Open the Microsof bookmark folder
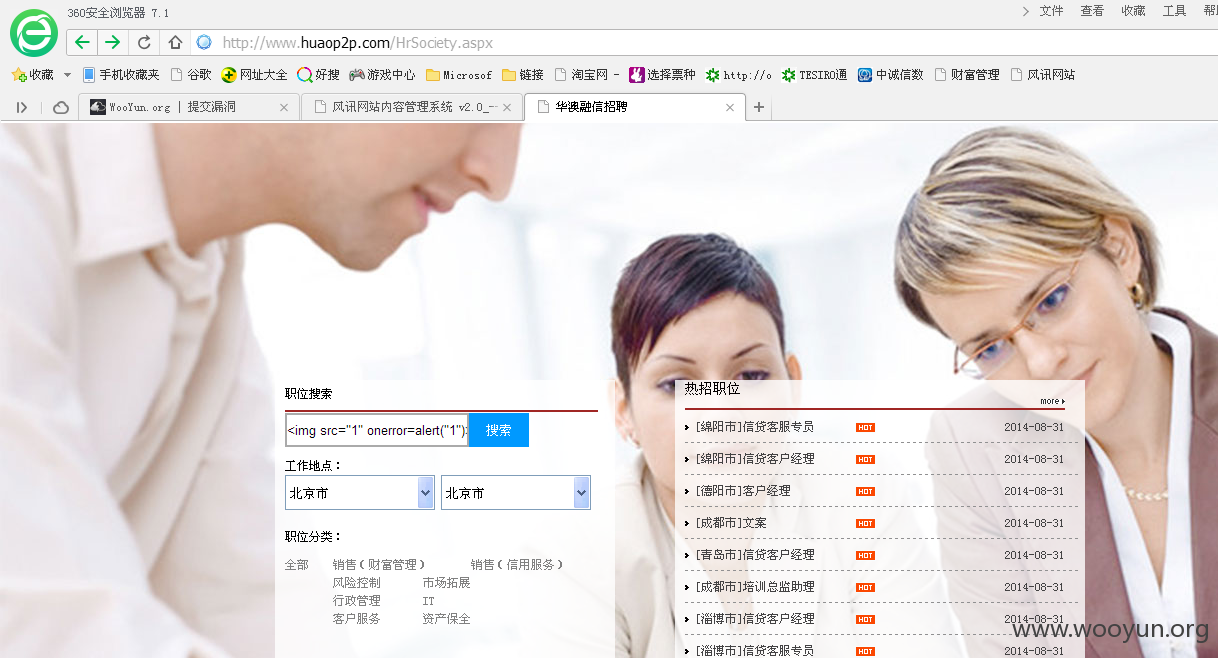Screen dimensions: 1218x658 [459, 75]
